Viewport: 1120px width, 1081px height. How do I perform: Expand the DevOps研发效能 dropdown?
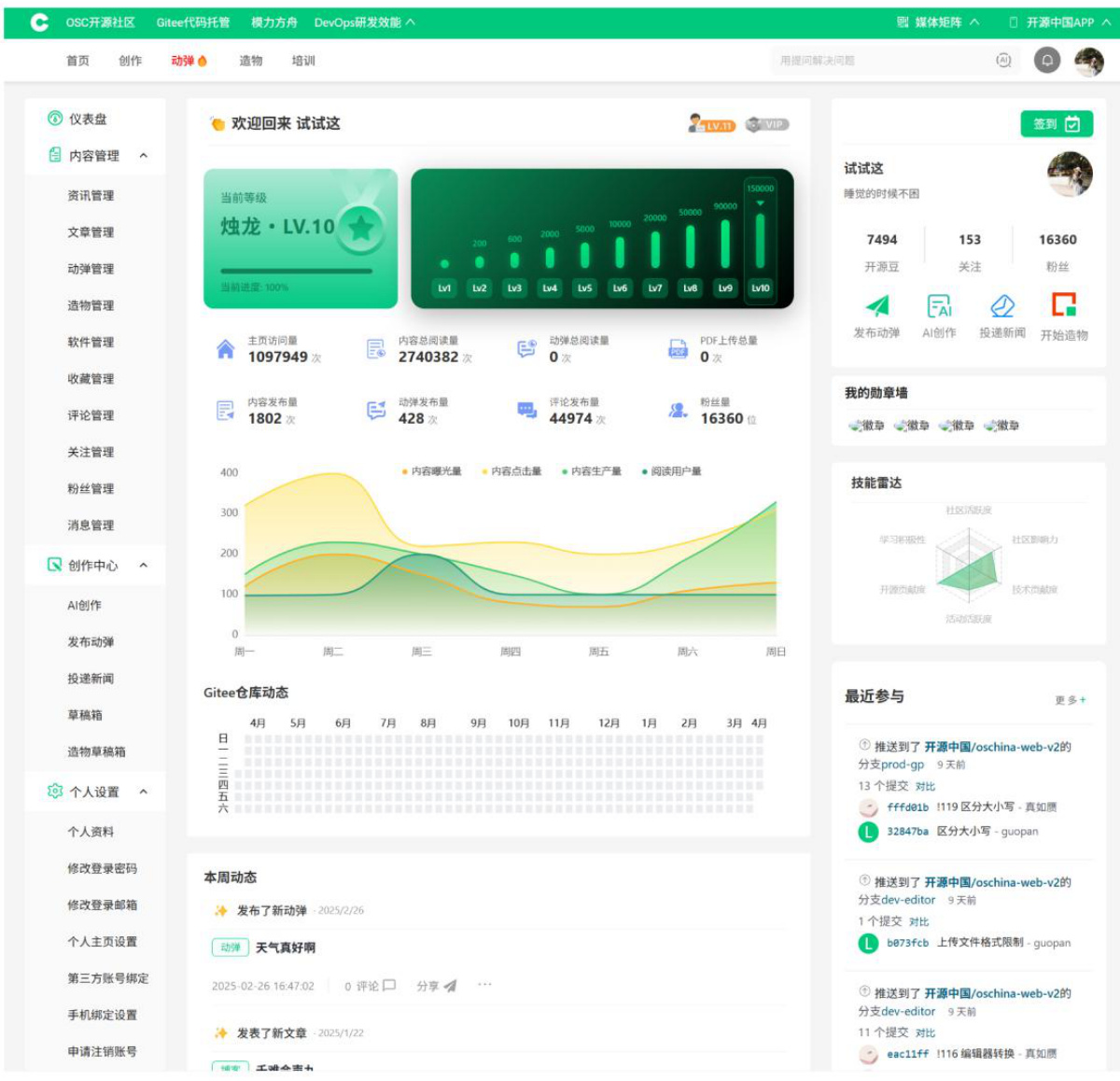pos(365,22)
